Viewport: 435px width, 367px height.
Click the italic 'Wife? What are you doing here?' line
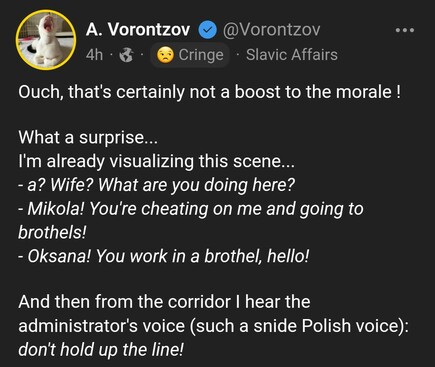(157, 185)
